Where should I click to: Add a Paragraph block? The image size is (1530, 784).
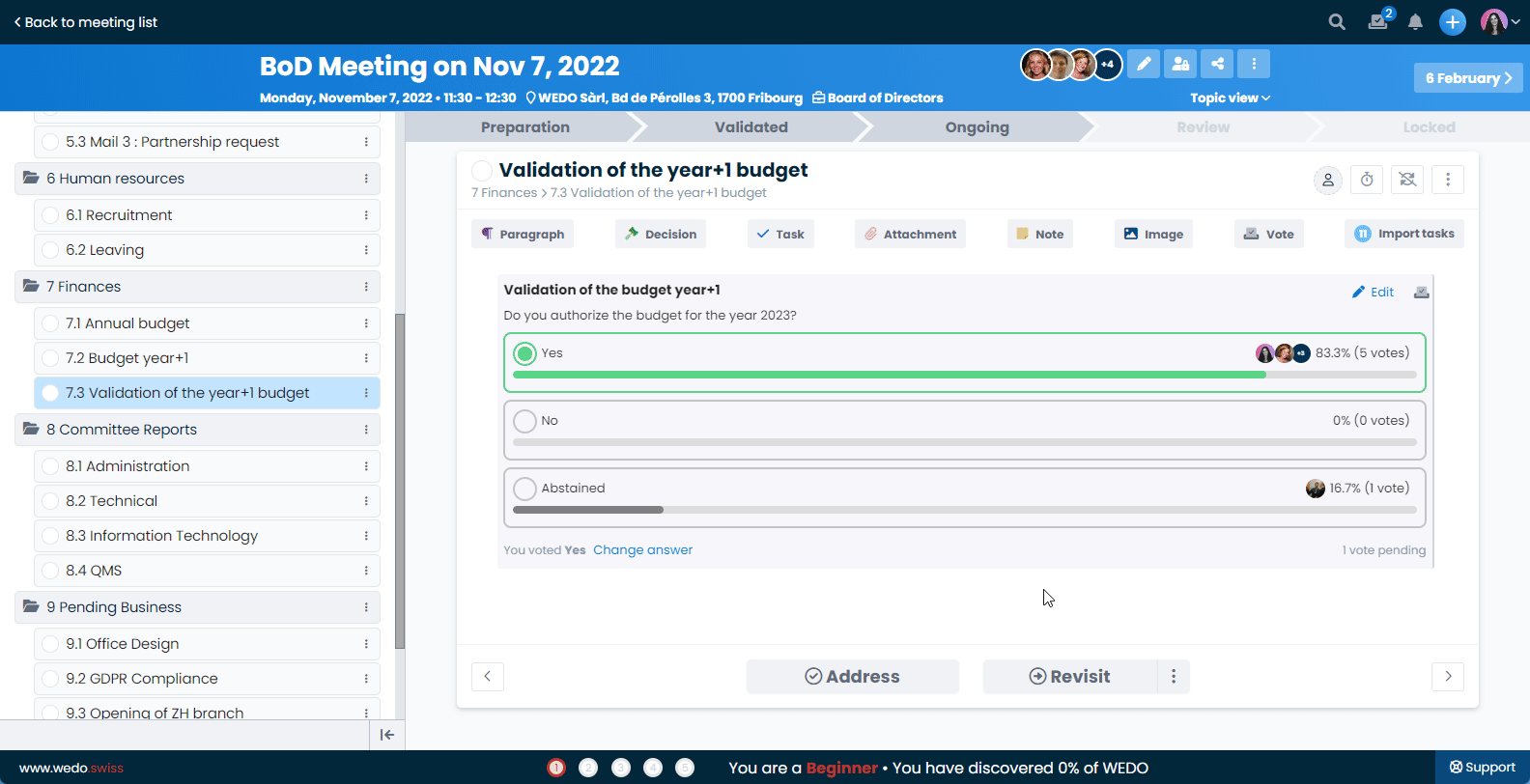click(x=523, y=234)
